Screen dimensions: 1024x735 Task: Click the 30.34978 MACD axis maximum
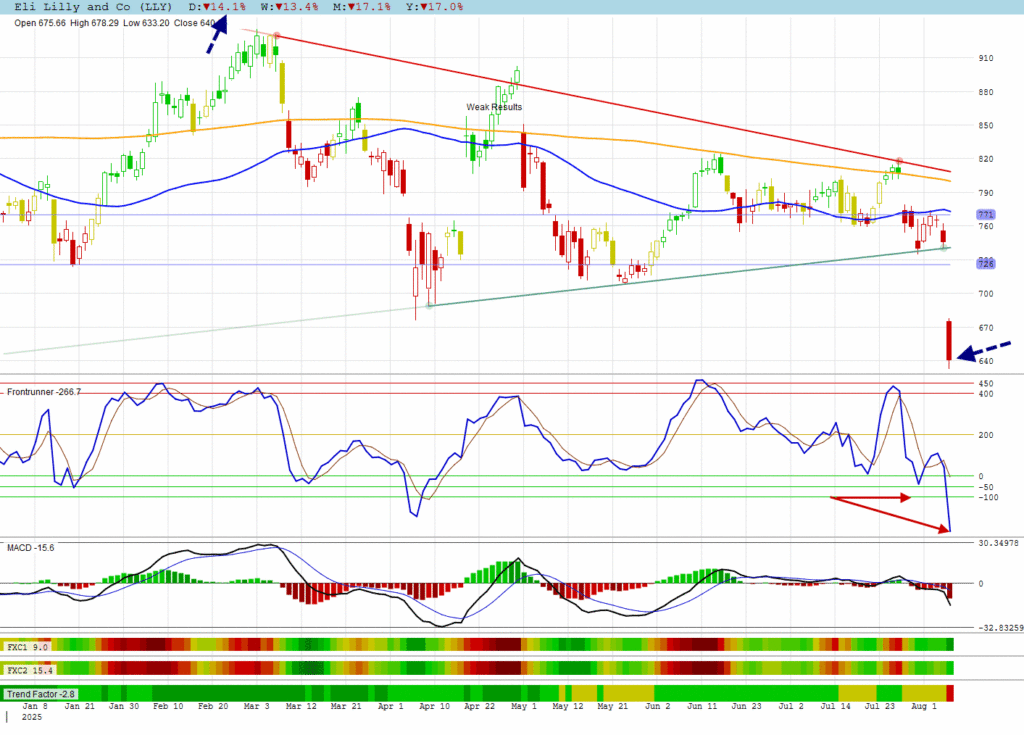click(998, 543)
